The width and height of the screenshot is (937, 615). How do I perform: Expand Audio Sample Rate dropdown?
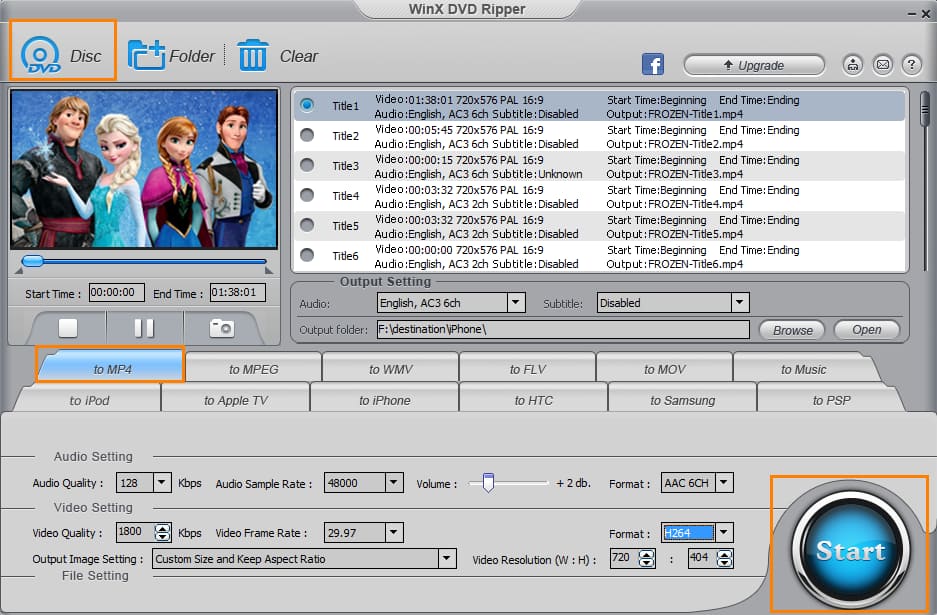point(394,482)
